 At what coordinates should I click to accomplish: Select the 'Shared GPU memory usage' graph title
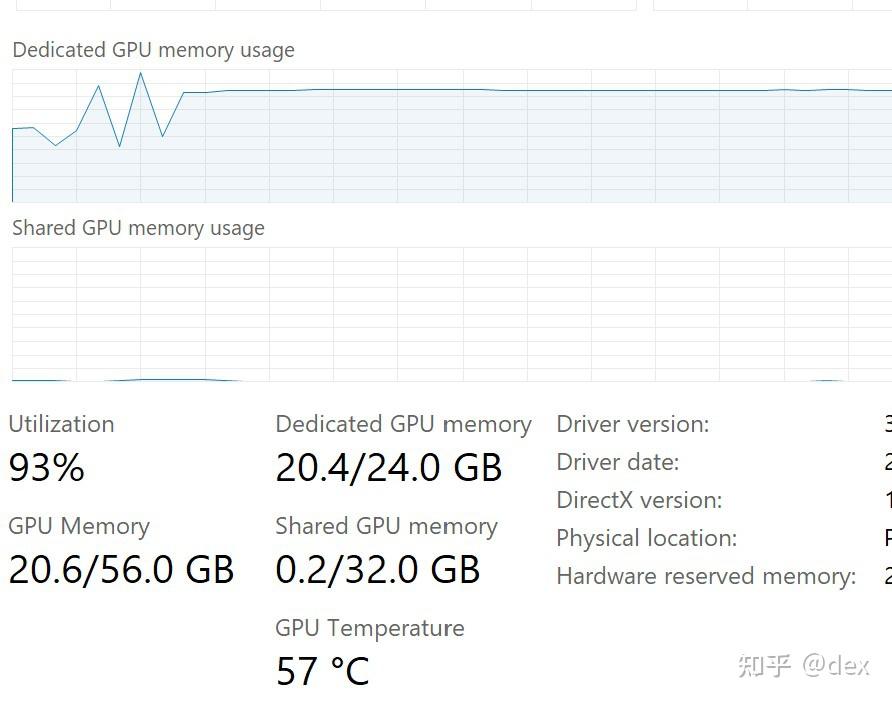[x=138, y=228]
